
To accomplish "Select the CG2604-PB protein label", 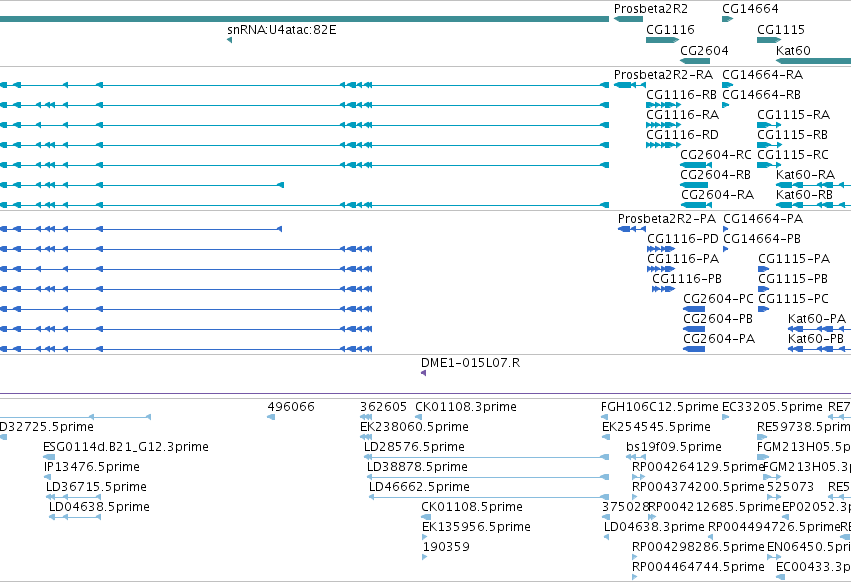I will pos(717,319).
